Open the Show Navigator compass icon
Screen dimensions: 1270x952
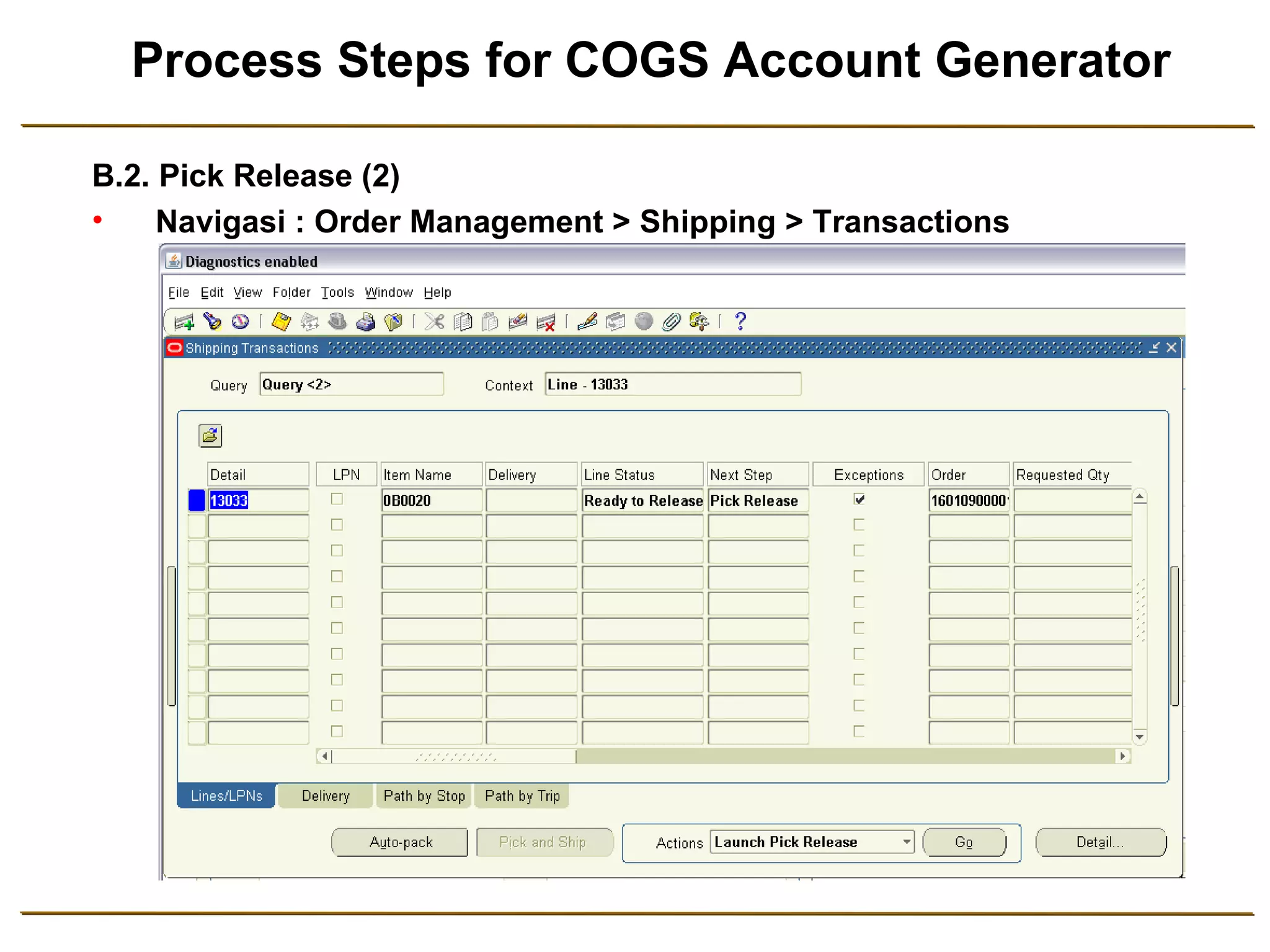point(240,322)
